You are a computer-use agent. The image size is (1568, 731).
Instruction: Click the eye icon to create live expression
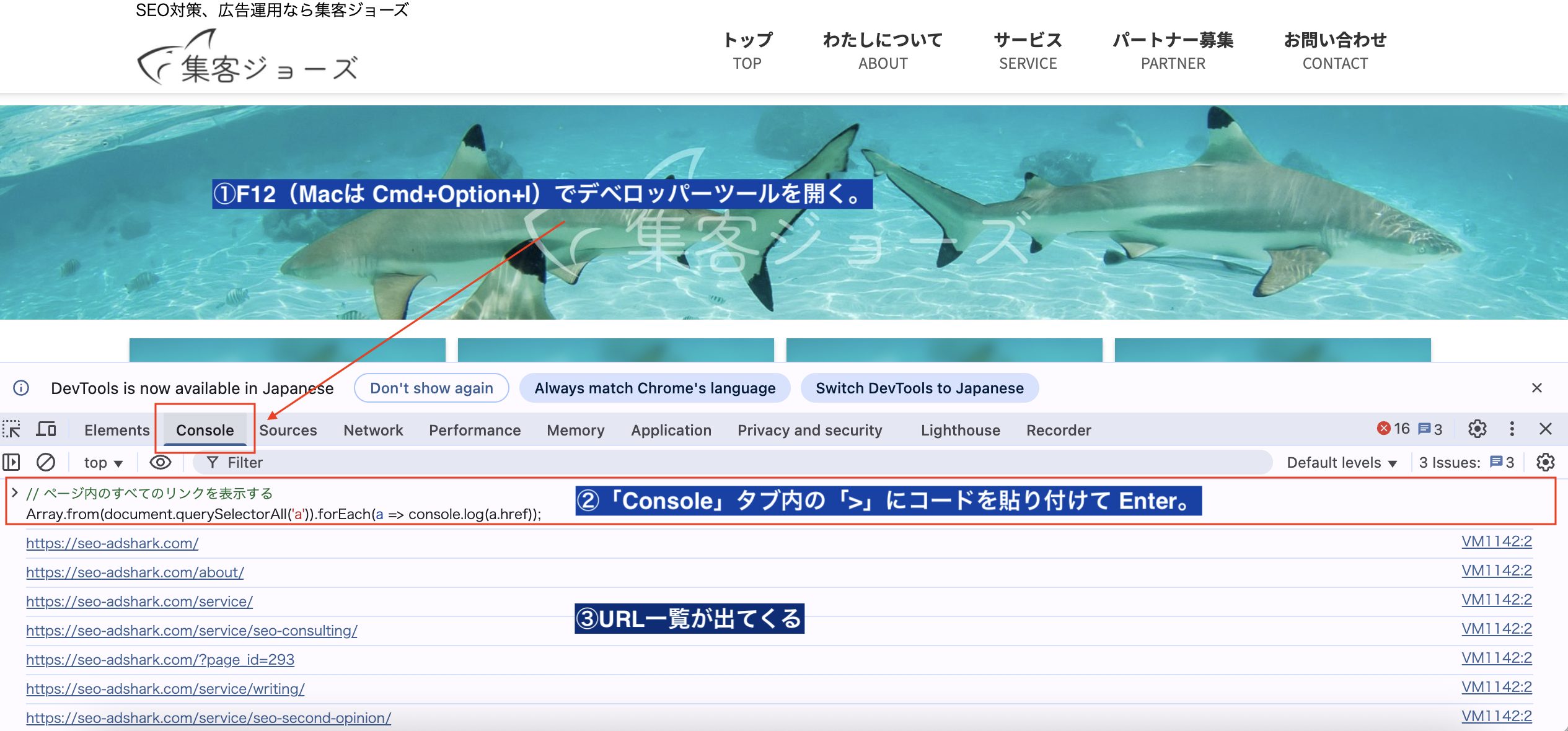[161, 462]
